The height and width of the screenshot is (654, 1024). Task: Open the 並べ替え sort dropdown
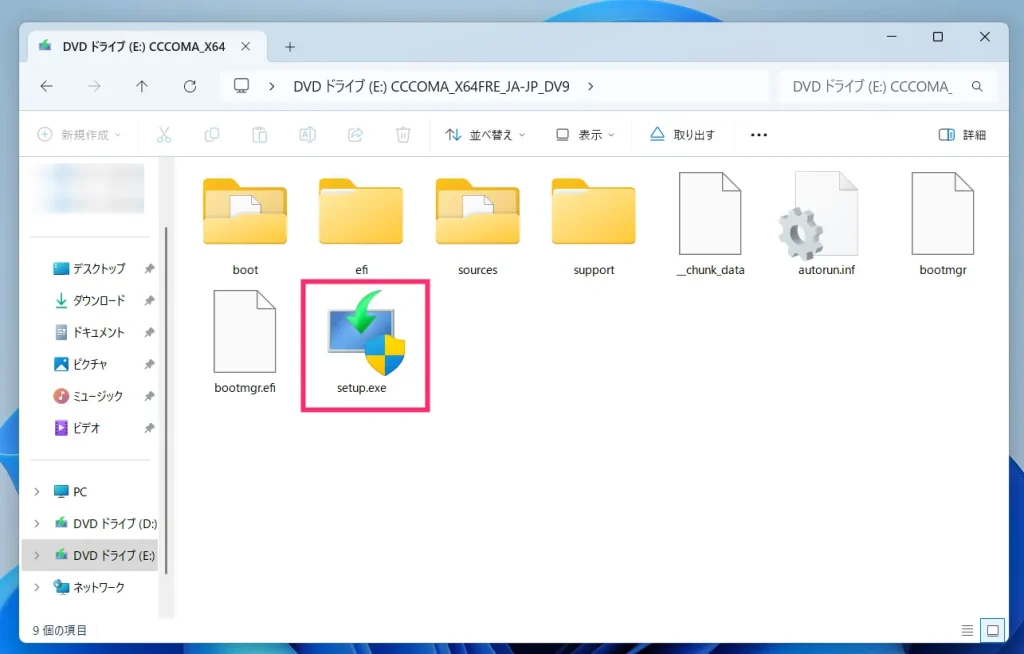click(485, 135)
